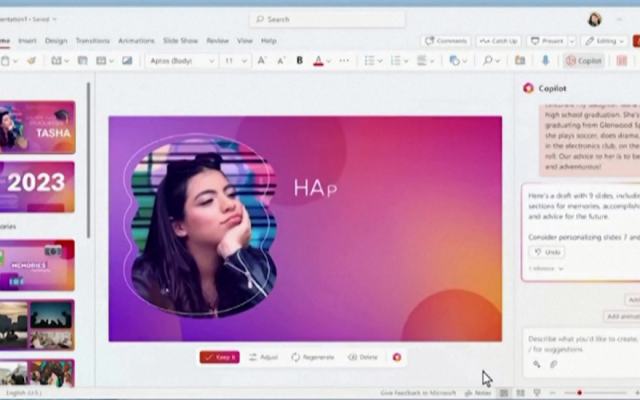Open the Aptos (Body) font dropdown
Screen dimensions: 640x400
180,61
